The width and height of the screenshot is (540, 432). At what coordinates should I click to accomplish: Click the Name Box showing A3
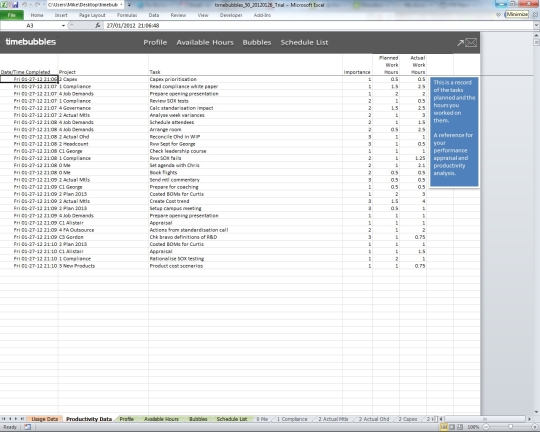click(30, 25)
